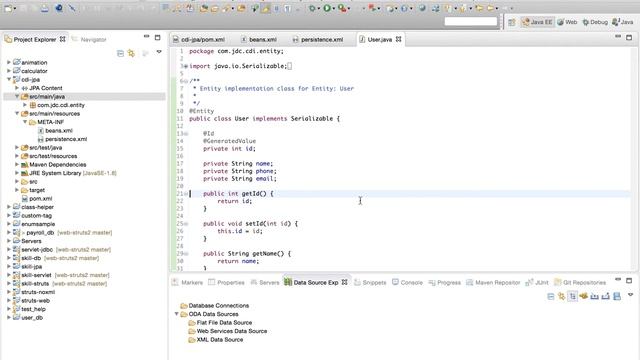This screenshot has width=640, height=360.
Task: Click the Skip All Breakpoints wand icon
Action: coord(72,8)
